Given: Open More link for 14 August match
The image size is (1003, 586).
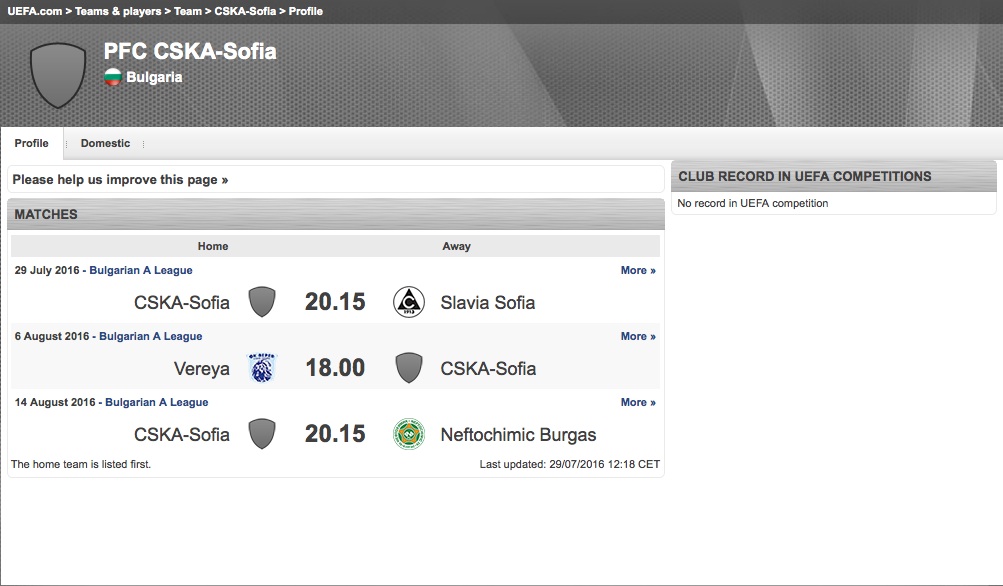Looking at the screenshot, I should pyautogui.click(x=638, y=402).
